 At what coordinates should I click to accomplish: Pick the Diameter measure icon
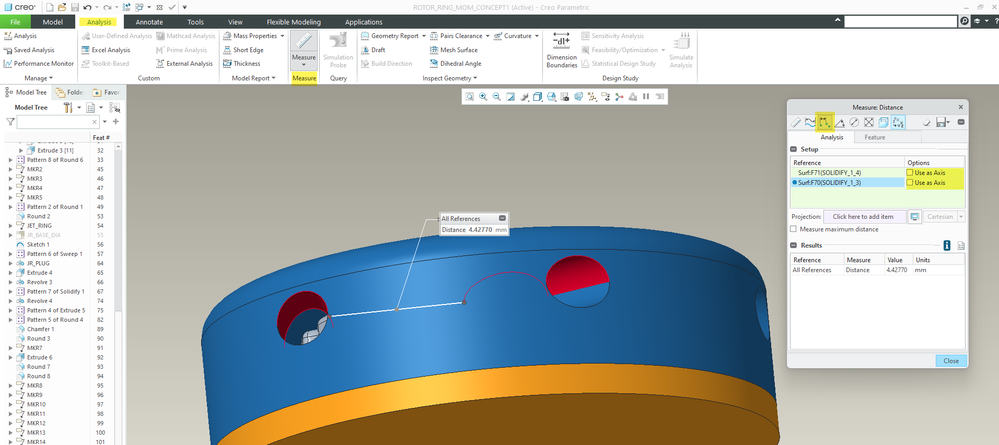854,122
